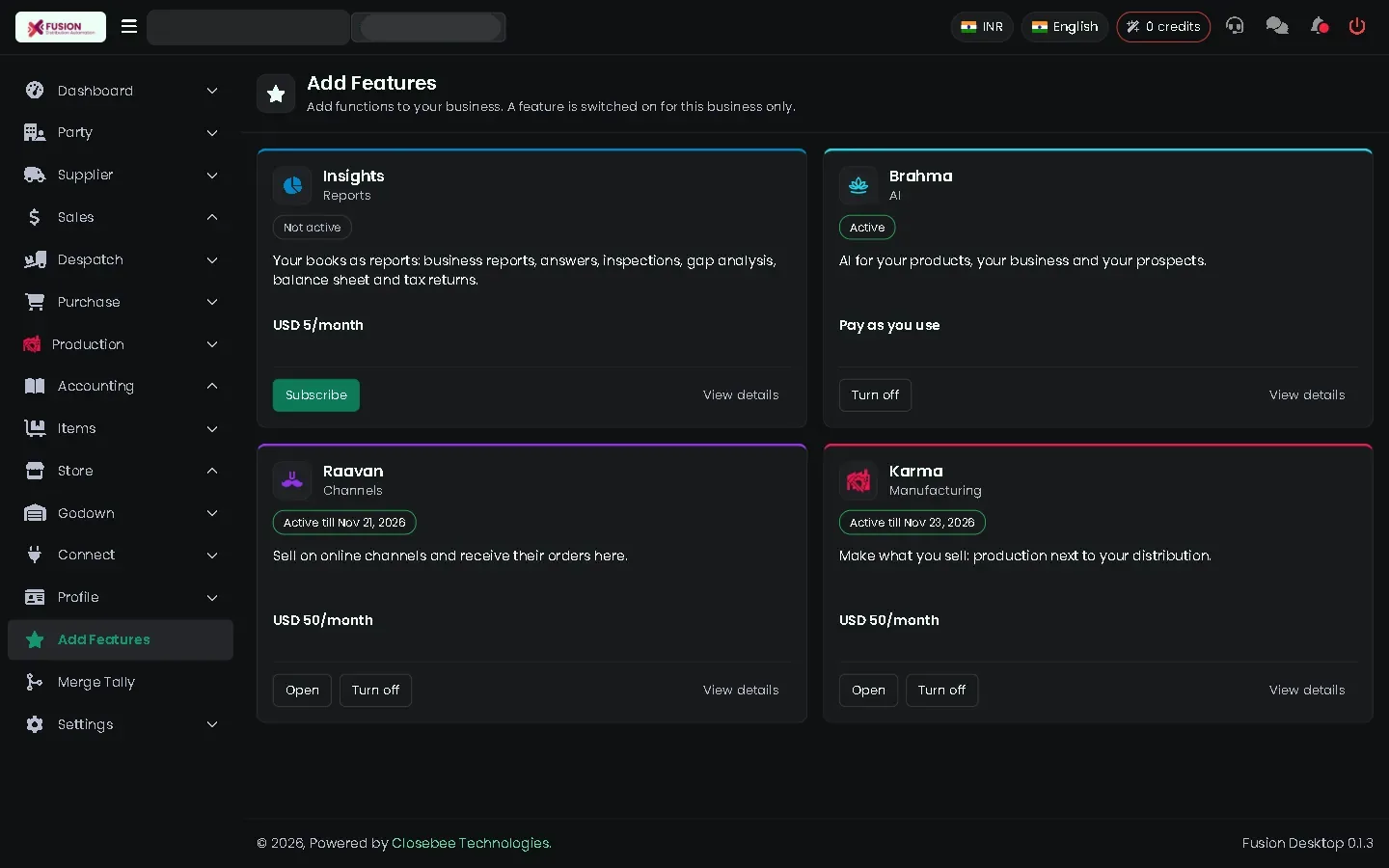Expand the Connect menu chevron
Image resolution: width=1389 pixels, height=868 pixels.
click(x=212, y=556)
